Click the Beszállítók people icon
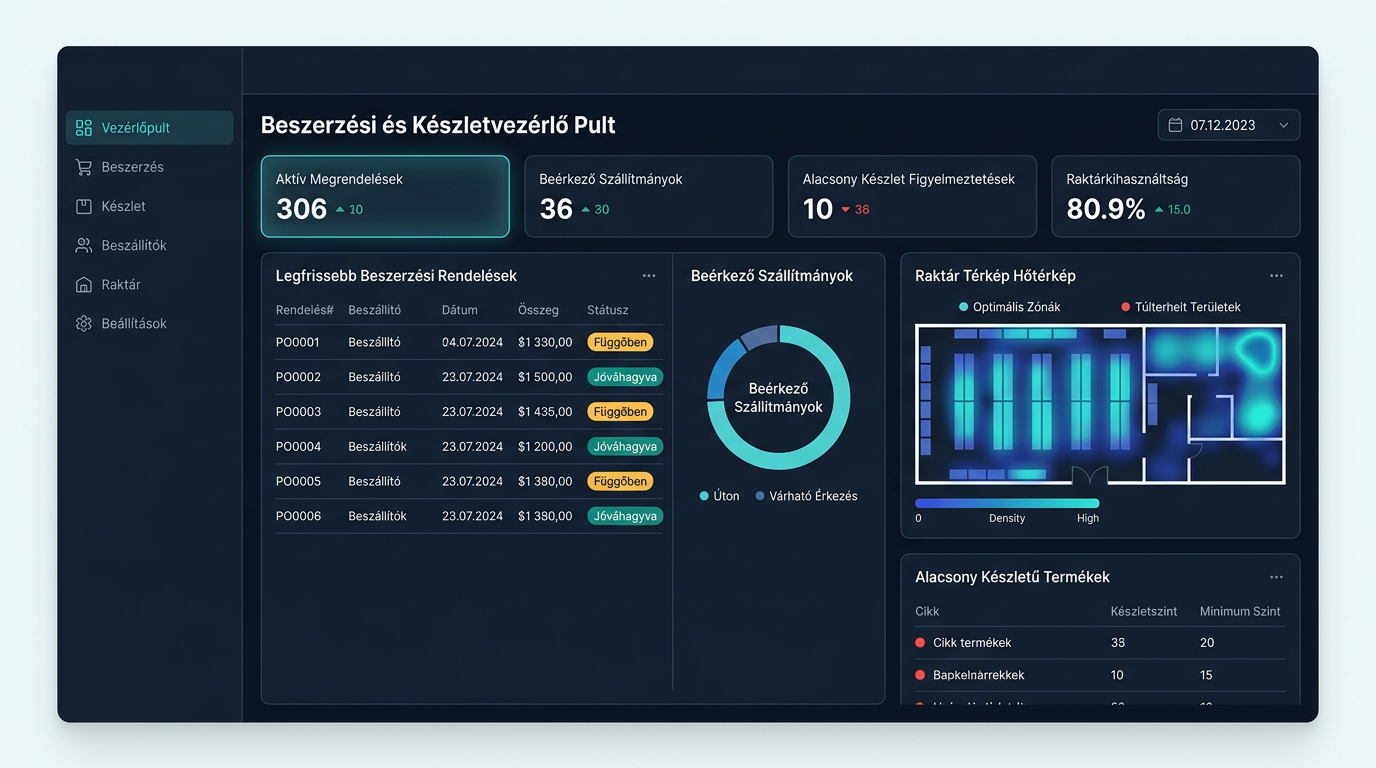 point(84,245)
